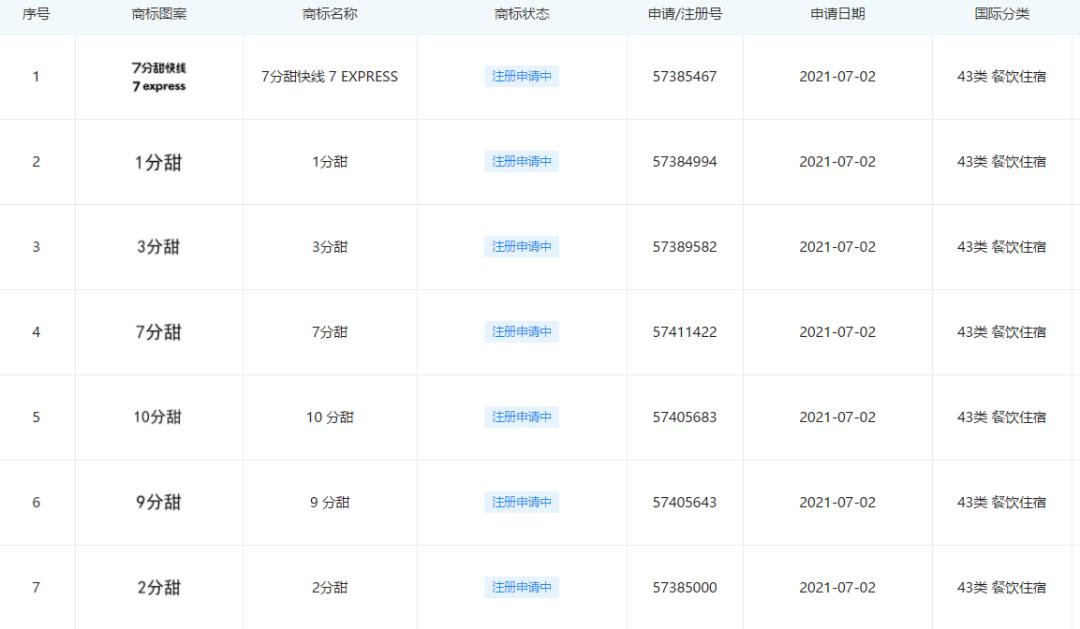
Task: Click 43类 餐饮住宿 for 57385000
Action: (1001, 588)
